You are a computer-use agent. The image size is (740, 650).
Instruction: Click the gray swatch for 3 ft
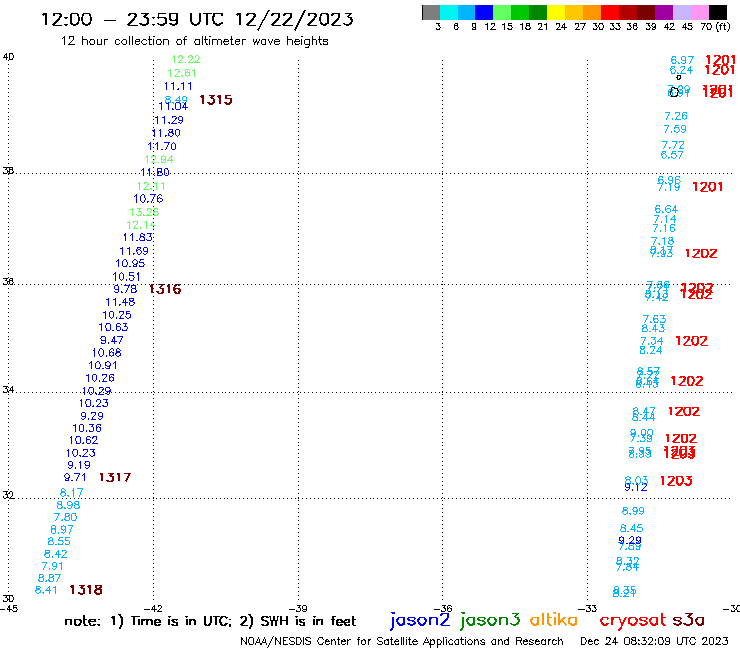coord(431,12)
